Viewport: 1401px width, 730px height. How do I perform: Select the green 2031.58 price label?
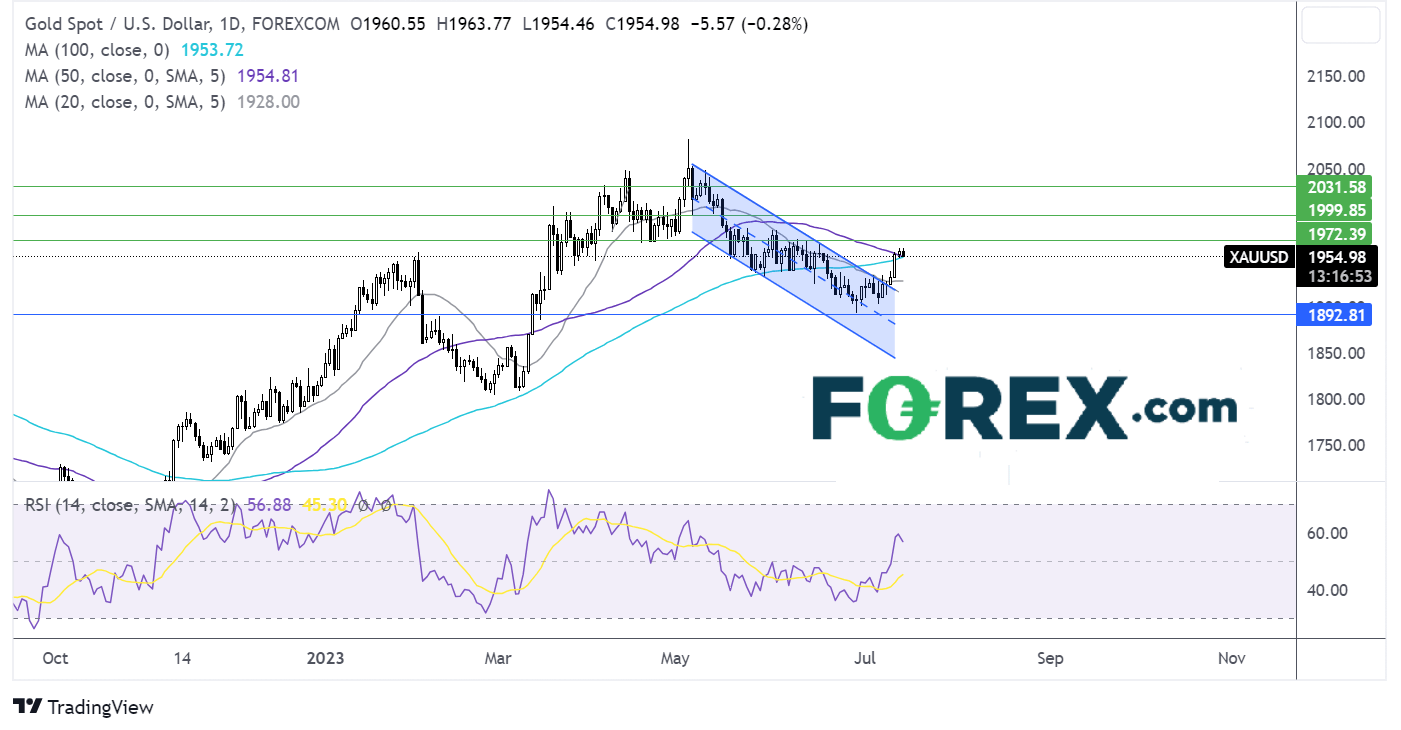1336,187
